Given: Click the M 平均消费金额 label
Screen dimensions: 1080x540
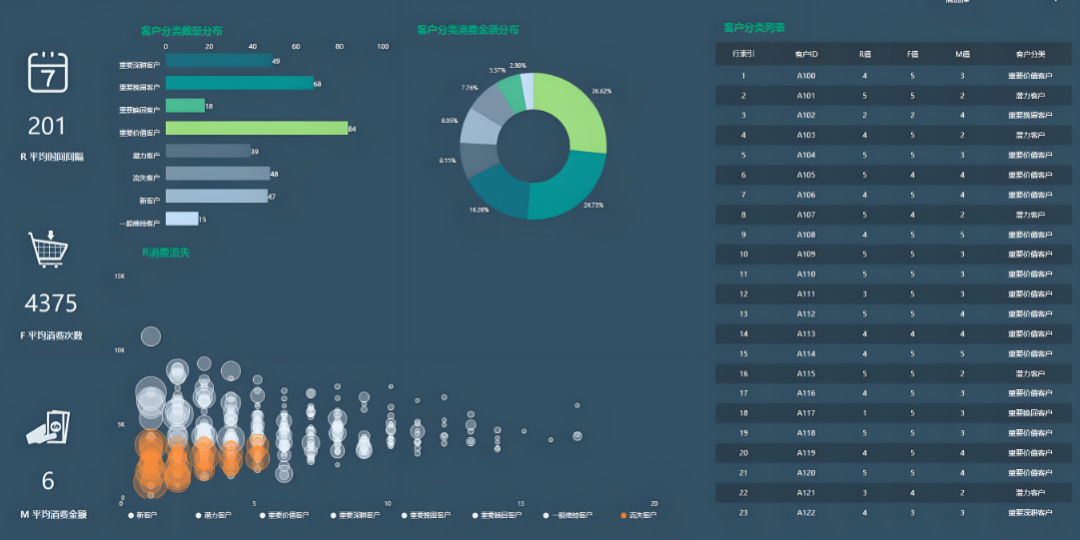Looking at the screenshot, I should point(53,515).
